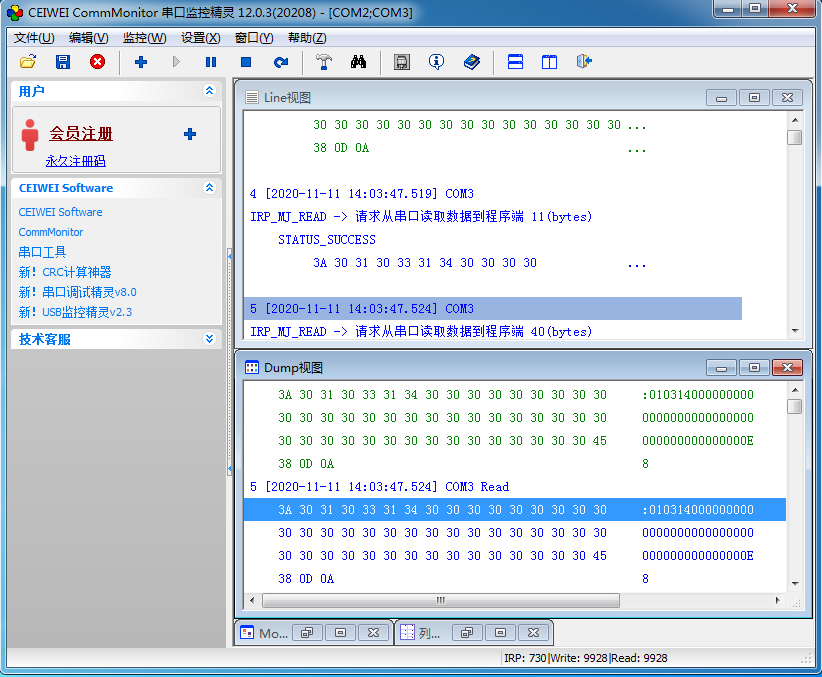Maximize the Line视图 window
Screen dimensions: 822x677
754,98
